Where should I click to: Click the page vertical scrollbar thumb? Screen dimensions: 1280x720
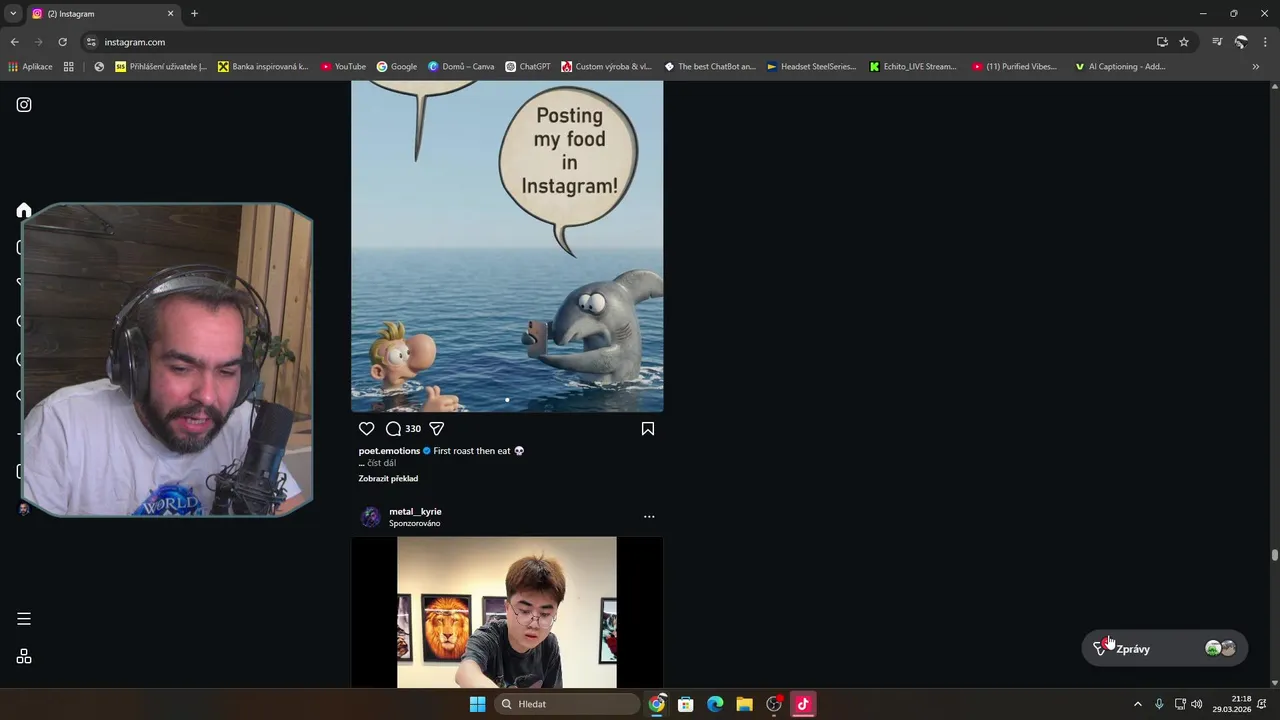[1274, 555]
